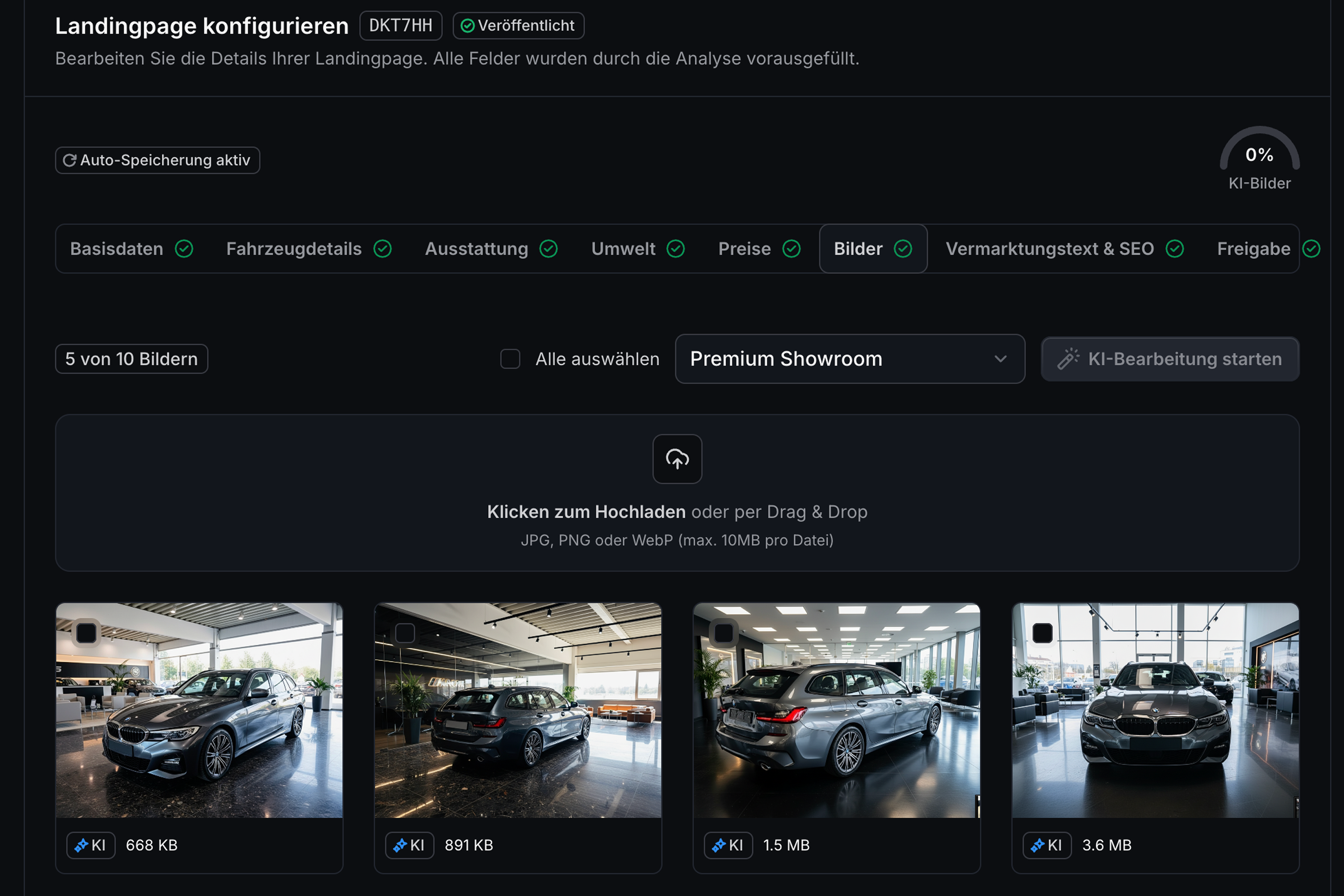Click the green check icon beside Preise
Screen dimensions: 1344x896
[792, 249]
